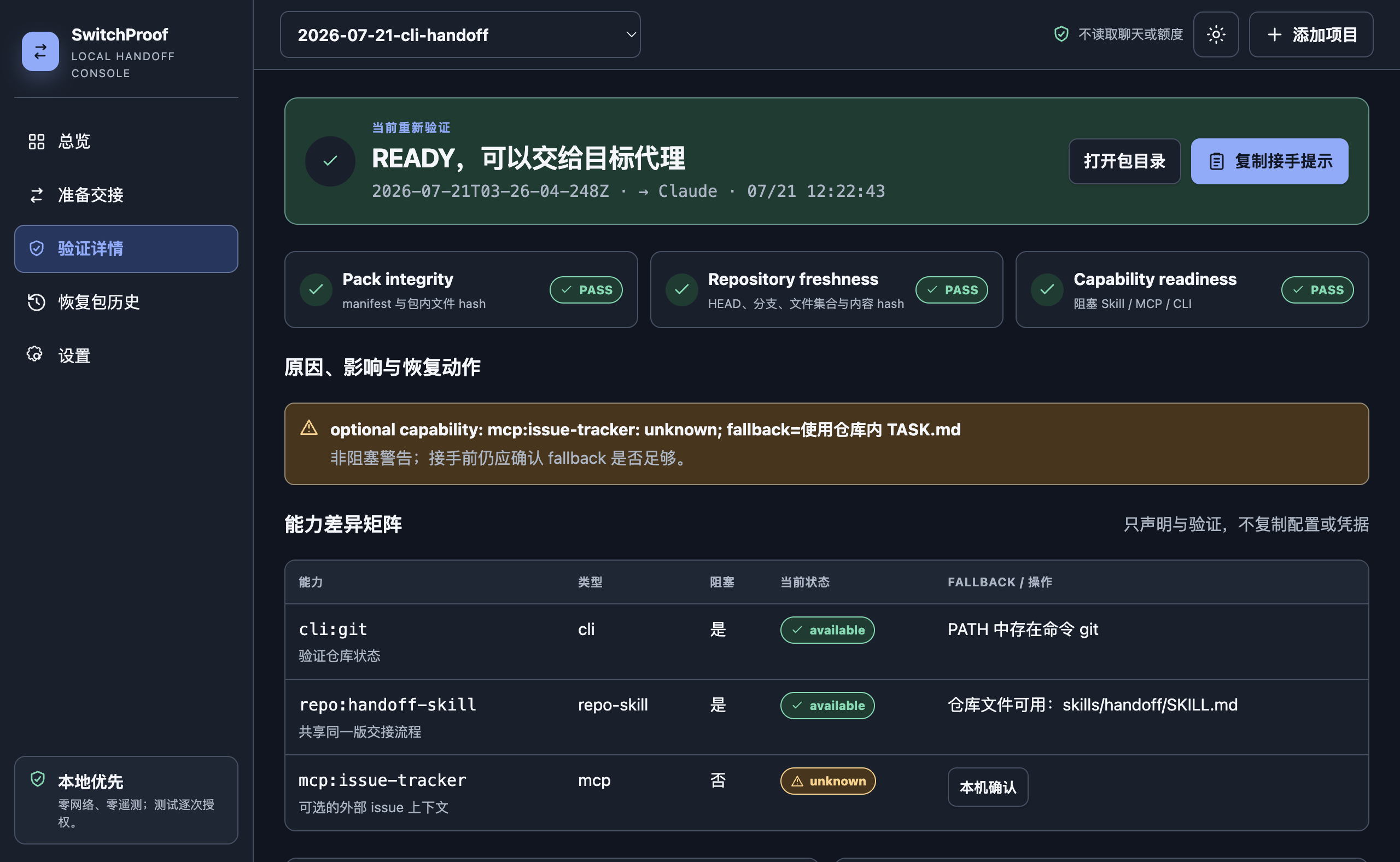Click 添加项目 button
The image size is (1400, 862).
(1311, 35)
